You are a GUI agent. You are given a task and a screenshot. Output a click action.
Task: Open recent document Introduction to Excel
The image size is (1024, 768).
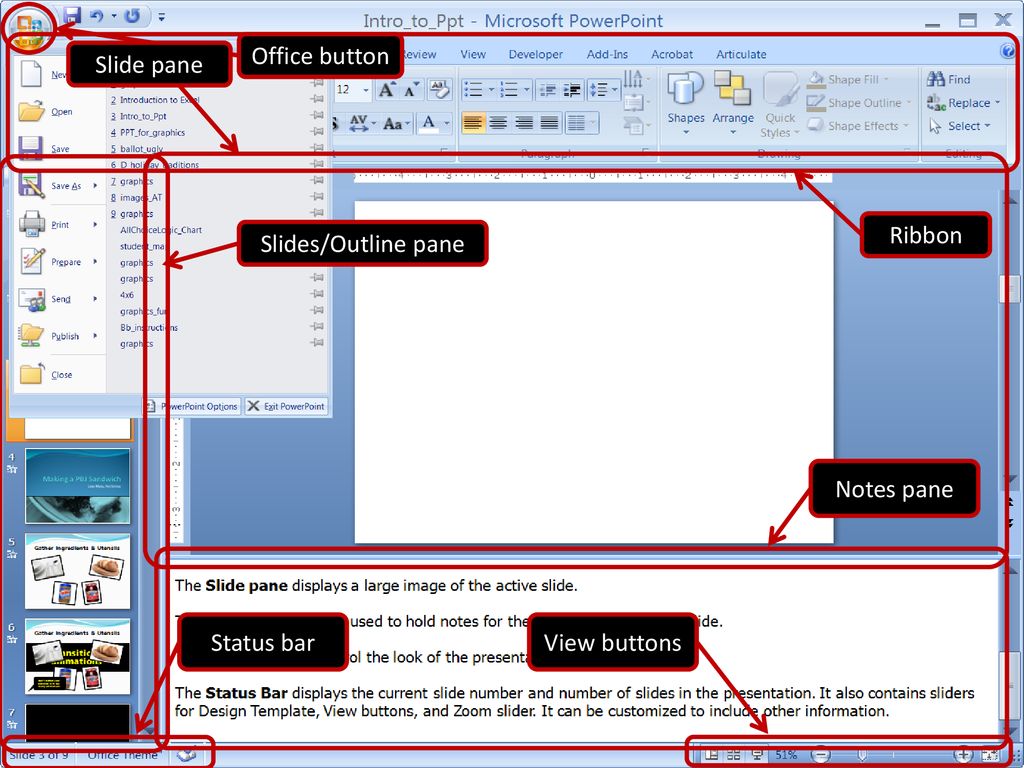pos(217,100)
